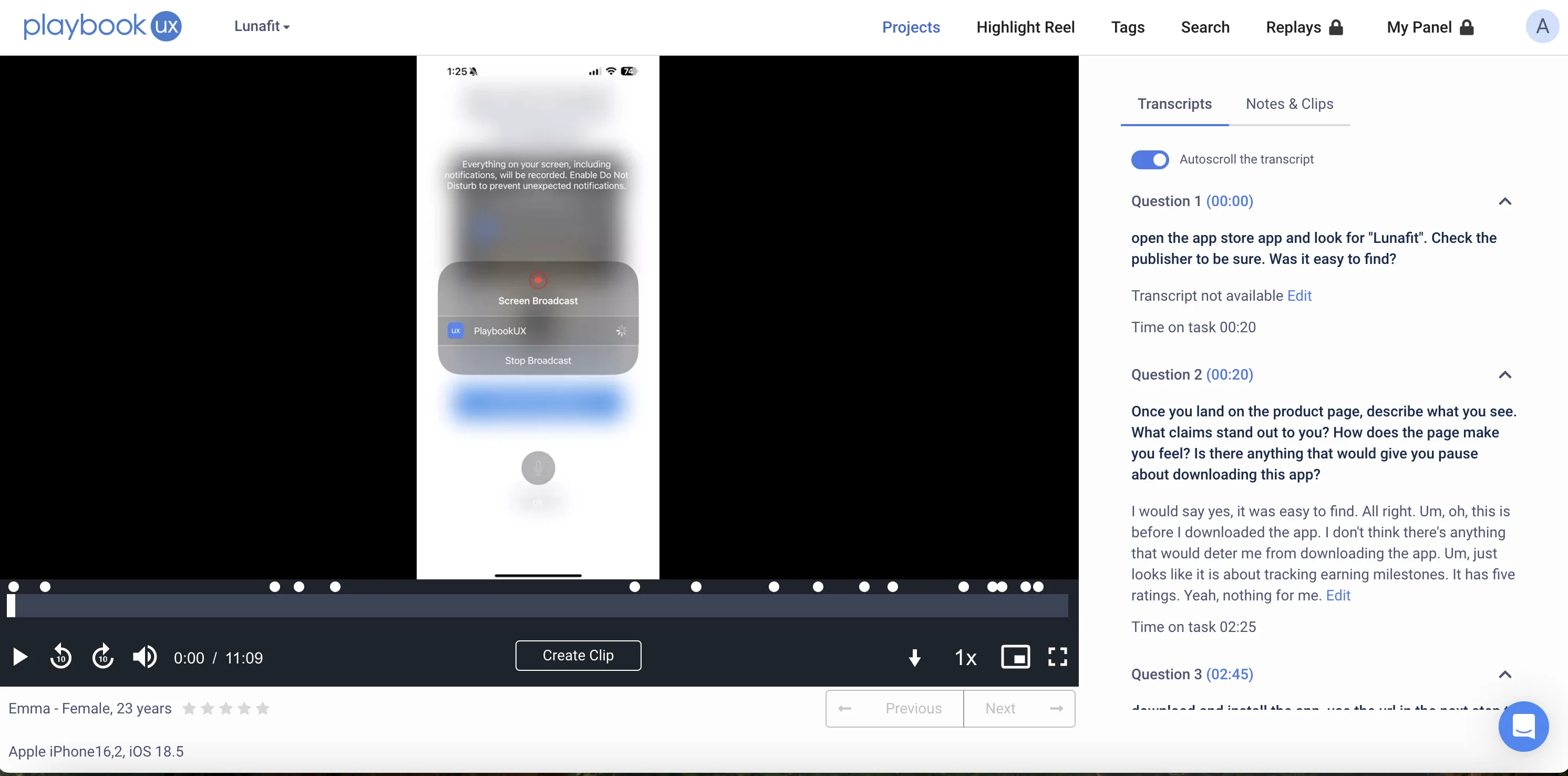Click the PlaybookUX logo

coord(102,26)
